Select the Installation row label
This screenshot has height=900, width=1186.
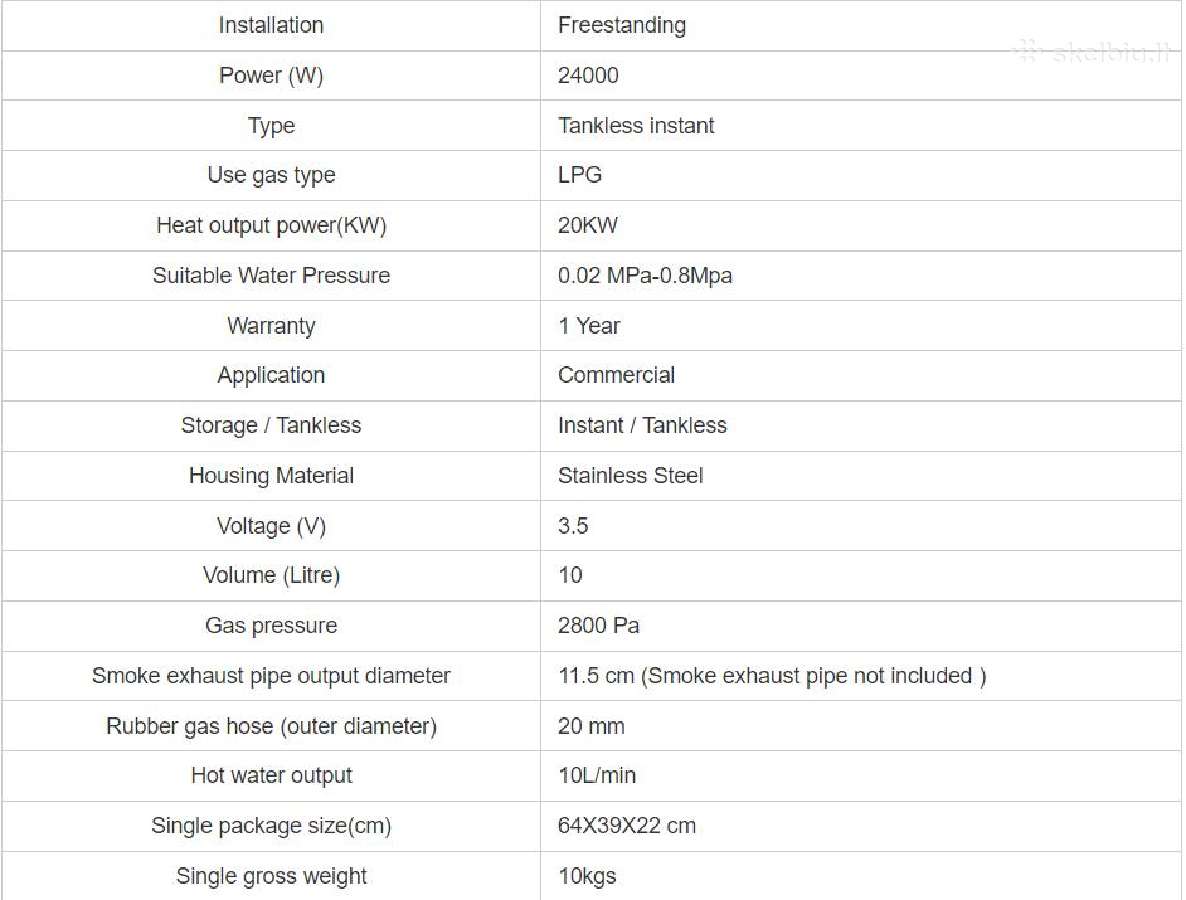[271, 25]
